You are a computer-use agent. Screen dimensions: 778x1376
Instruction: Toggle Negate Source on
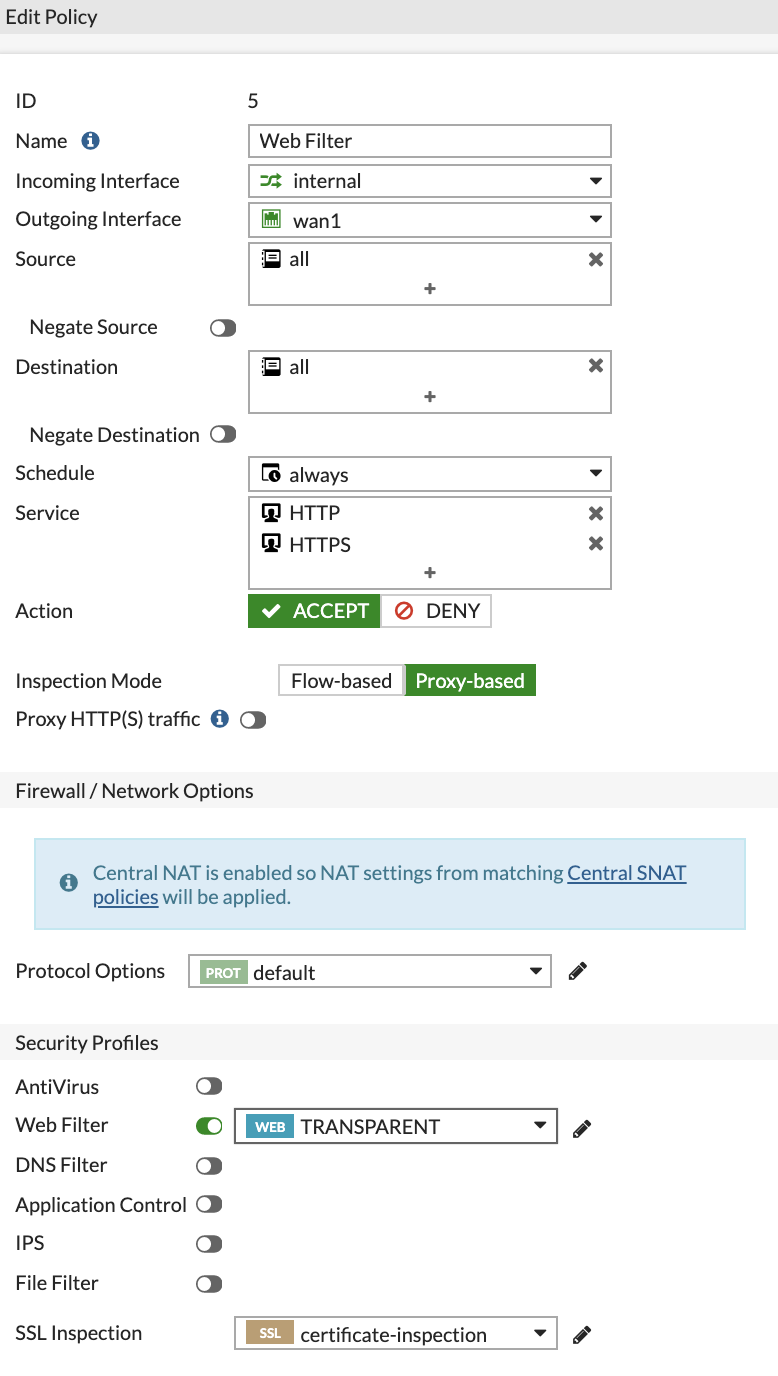[222, 327]
